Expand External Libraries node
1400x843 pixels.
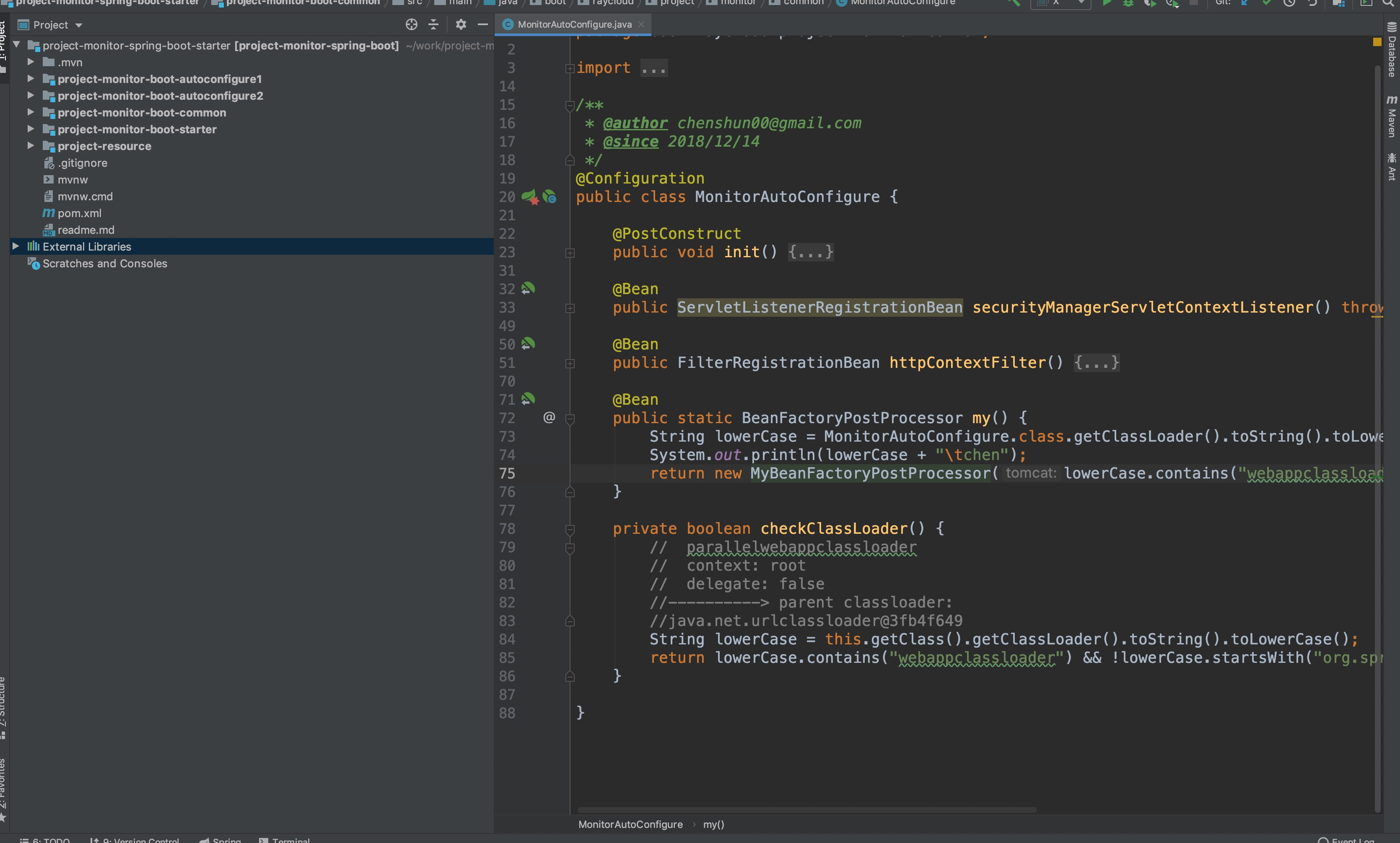click(x=16, y=246)
